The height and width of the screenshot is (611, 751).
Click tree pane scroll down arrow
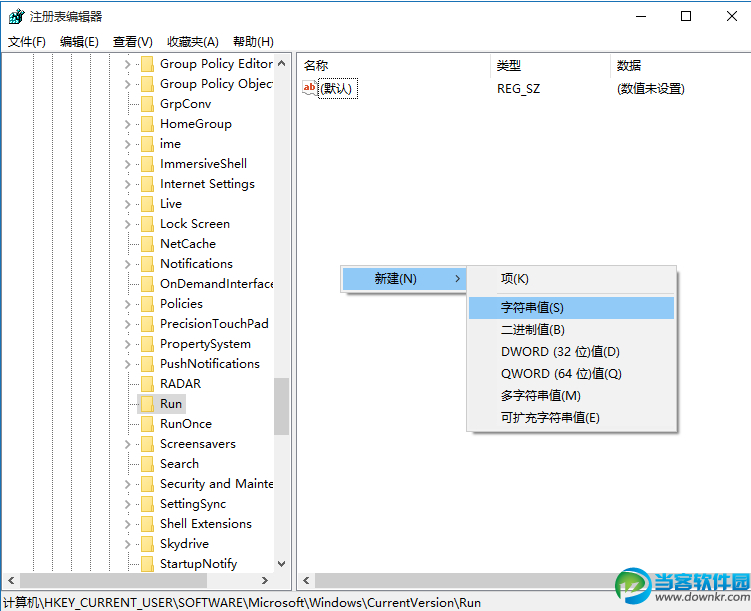coord(282,564)
